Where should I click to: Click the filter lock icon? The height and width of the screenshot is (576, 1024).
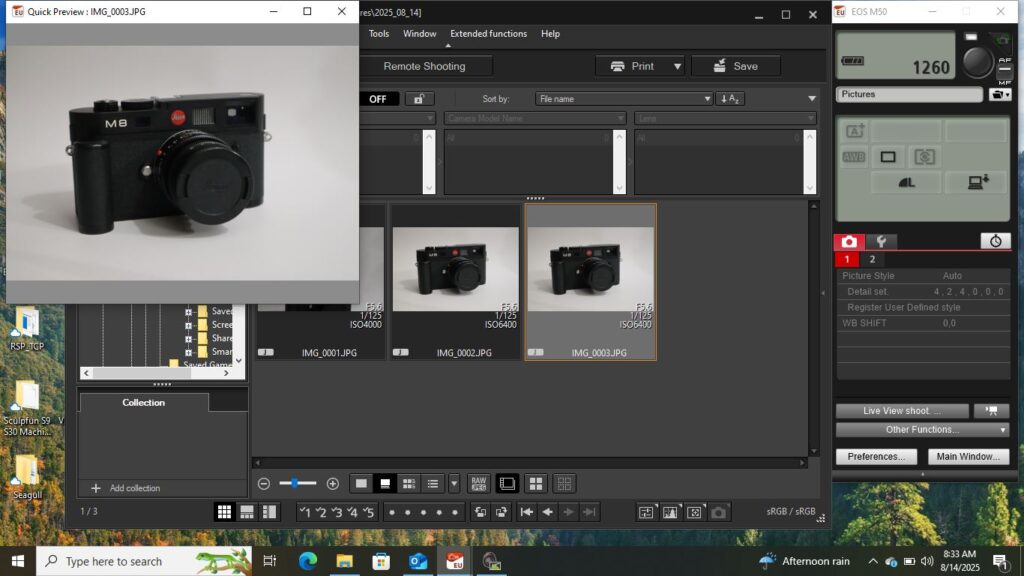(419, 99)
